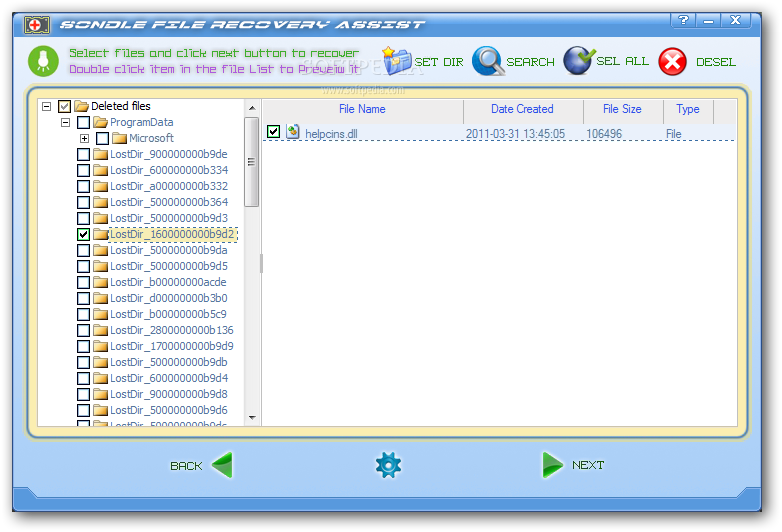The width and height of the screenshot is (782, 532).
Task: Click the question mark help button
Action: point(683,20)
